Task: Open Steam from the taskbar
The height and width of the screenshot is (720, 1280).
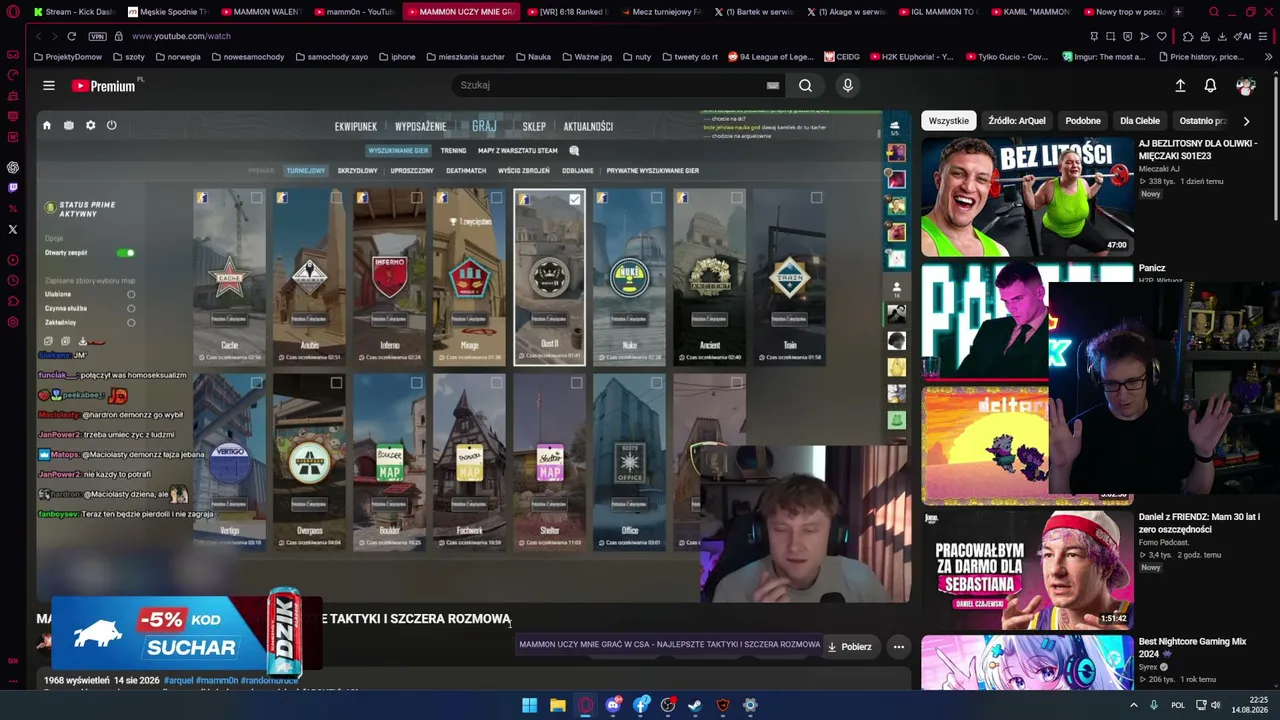Action: (695, 705)
